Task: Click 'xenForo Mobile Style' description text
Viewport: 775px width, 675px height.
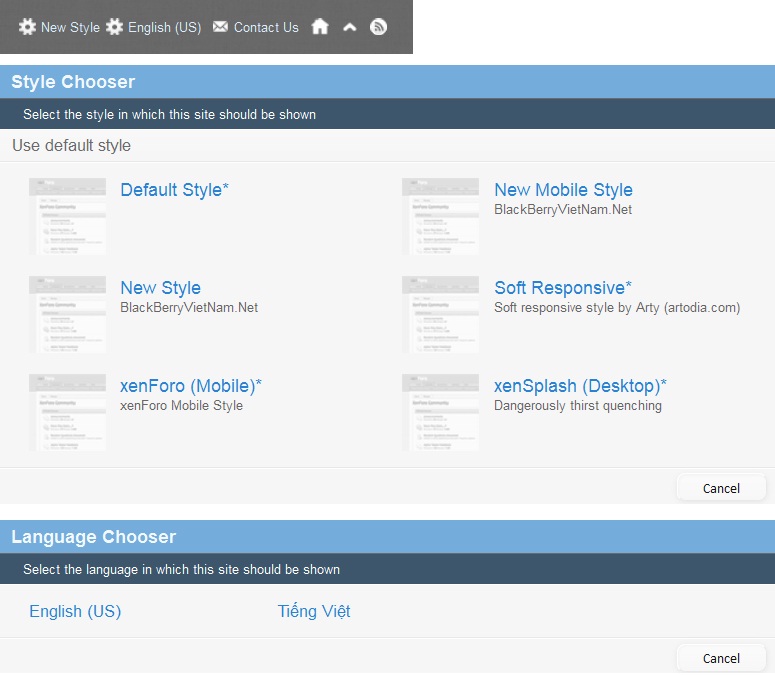Action: point(181,406)
